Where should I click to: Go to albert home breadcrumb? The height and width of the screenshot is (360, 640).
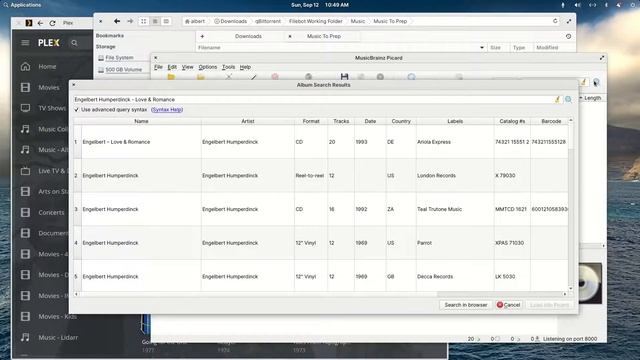tap(195, 21)
